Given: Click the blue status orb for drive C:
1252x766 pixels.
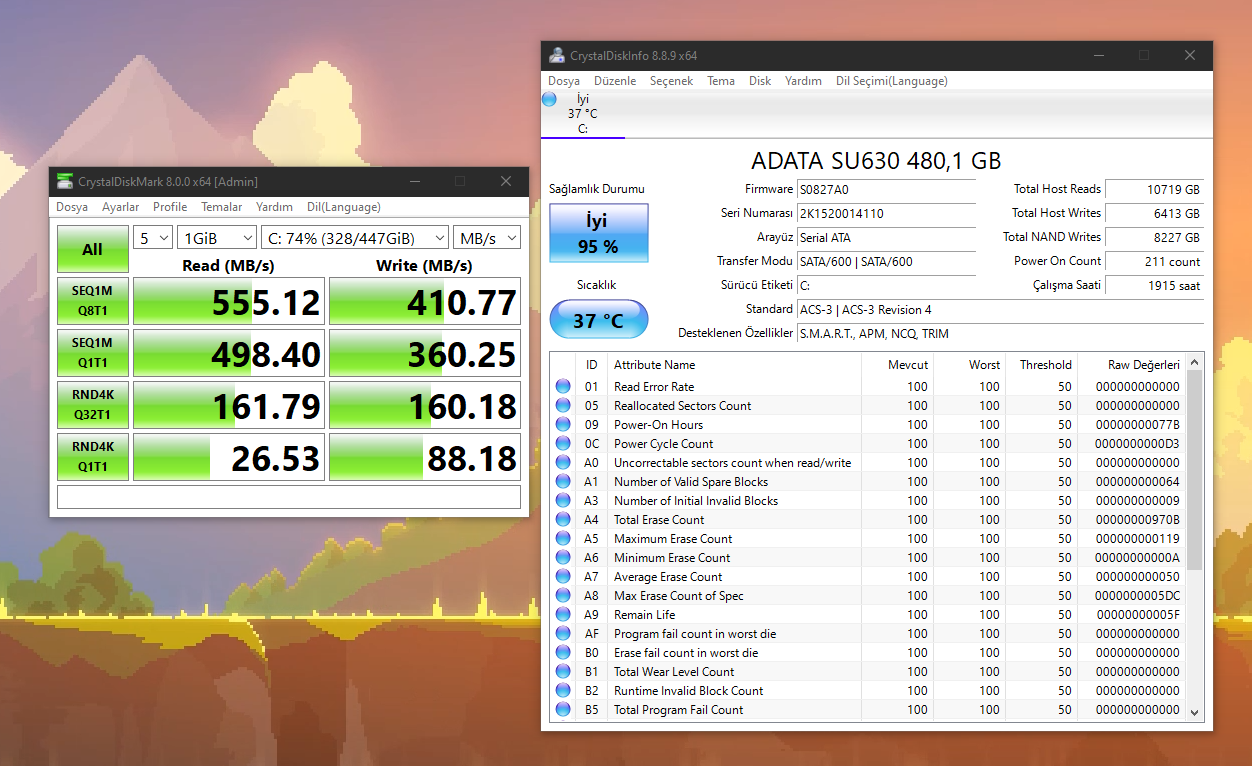Looking at the screenshot, I should tap(549, 99).
